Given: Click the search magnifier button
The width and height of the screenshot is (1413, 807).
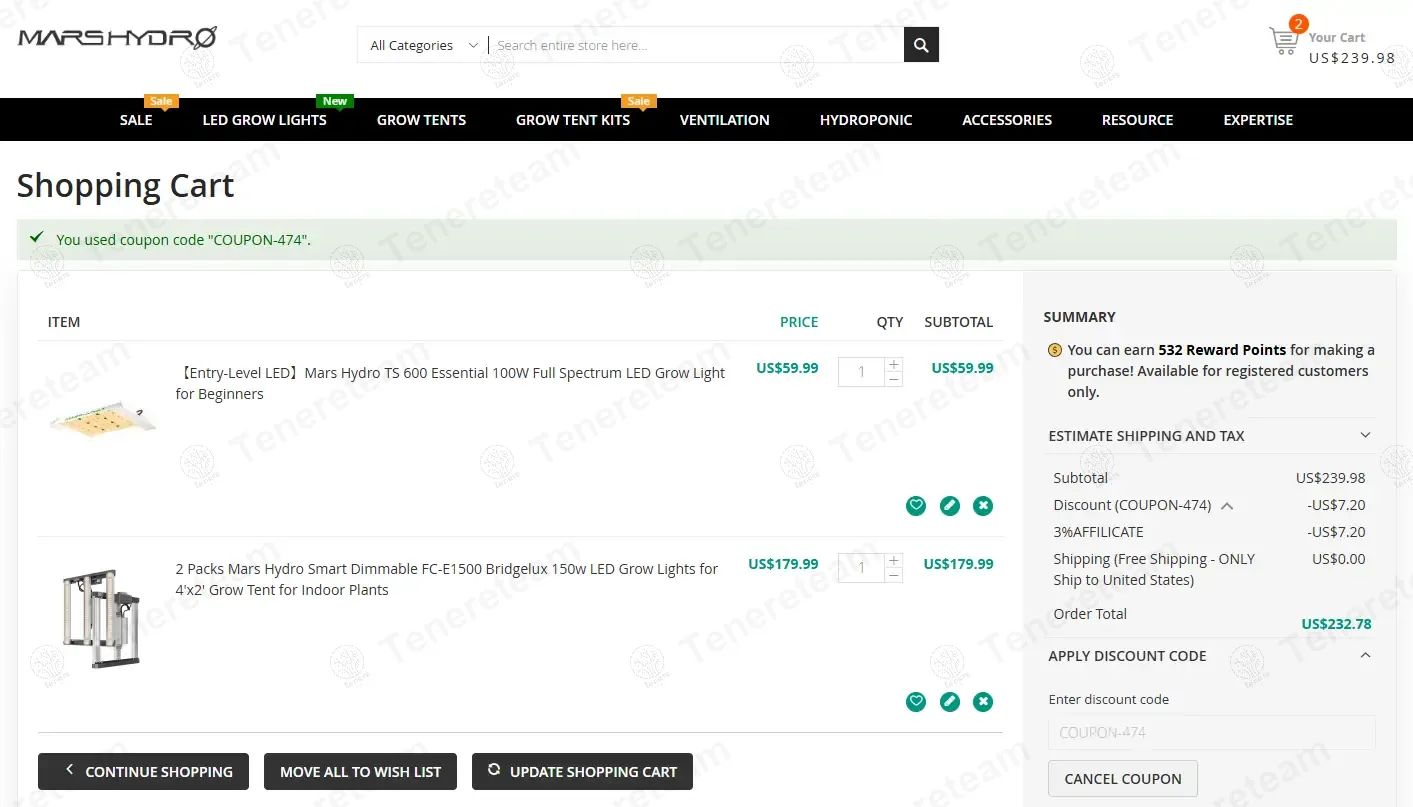Looking at the screenshot, I should coord(921,45).
